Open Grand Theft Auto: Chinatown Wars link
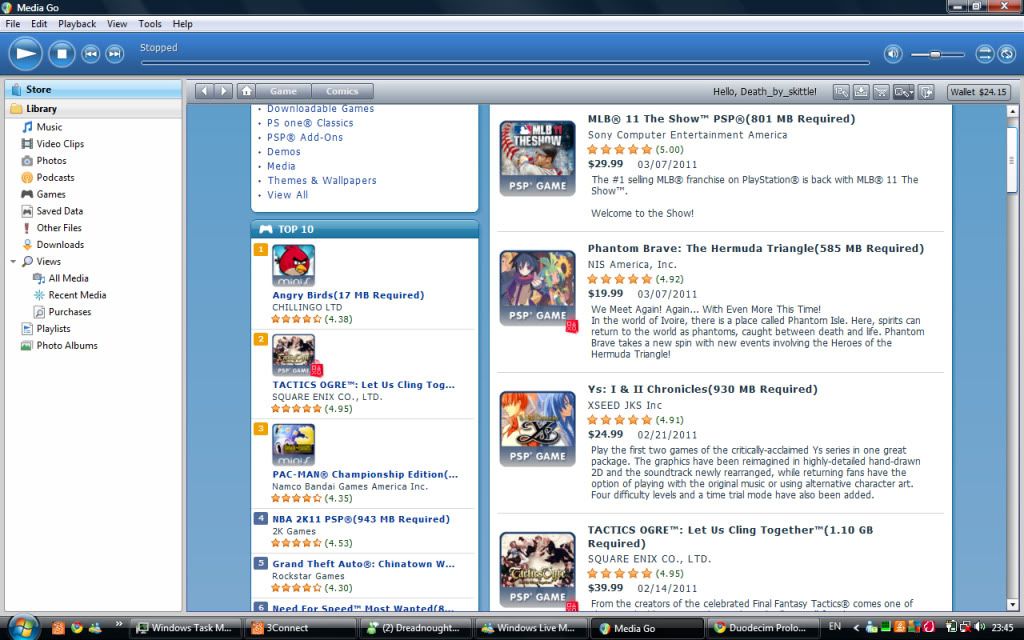The image size is (1024, 640). [x=364, y=564]
